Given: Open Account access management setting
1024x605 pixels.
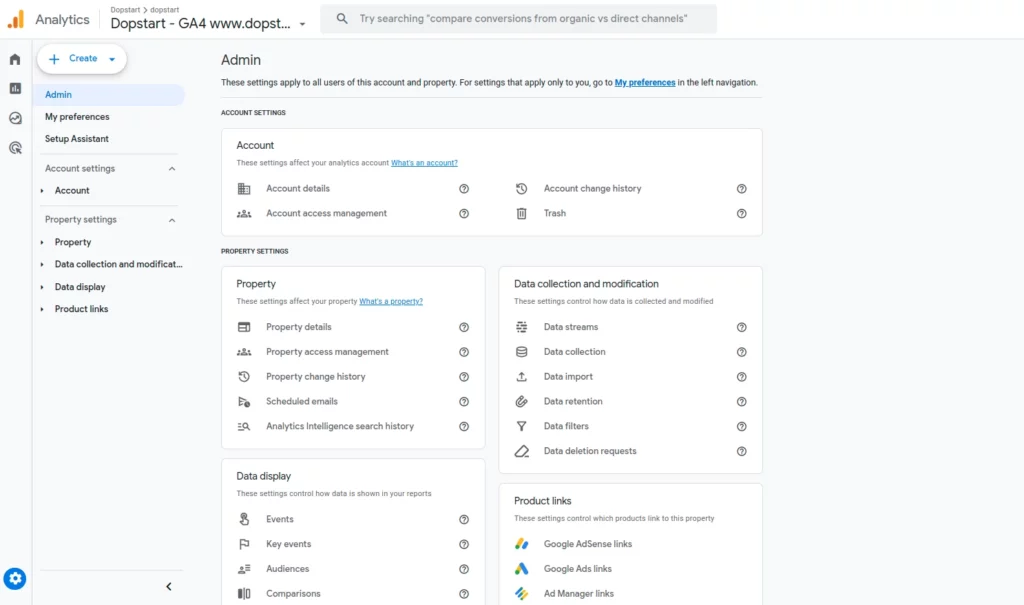Looking at the screenshot, I should (x=326, y=213).
